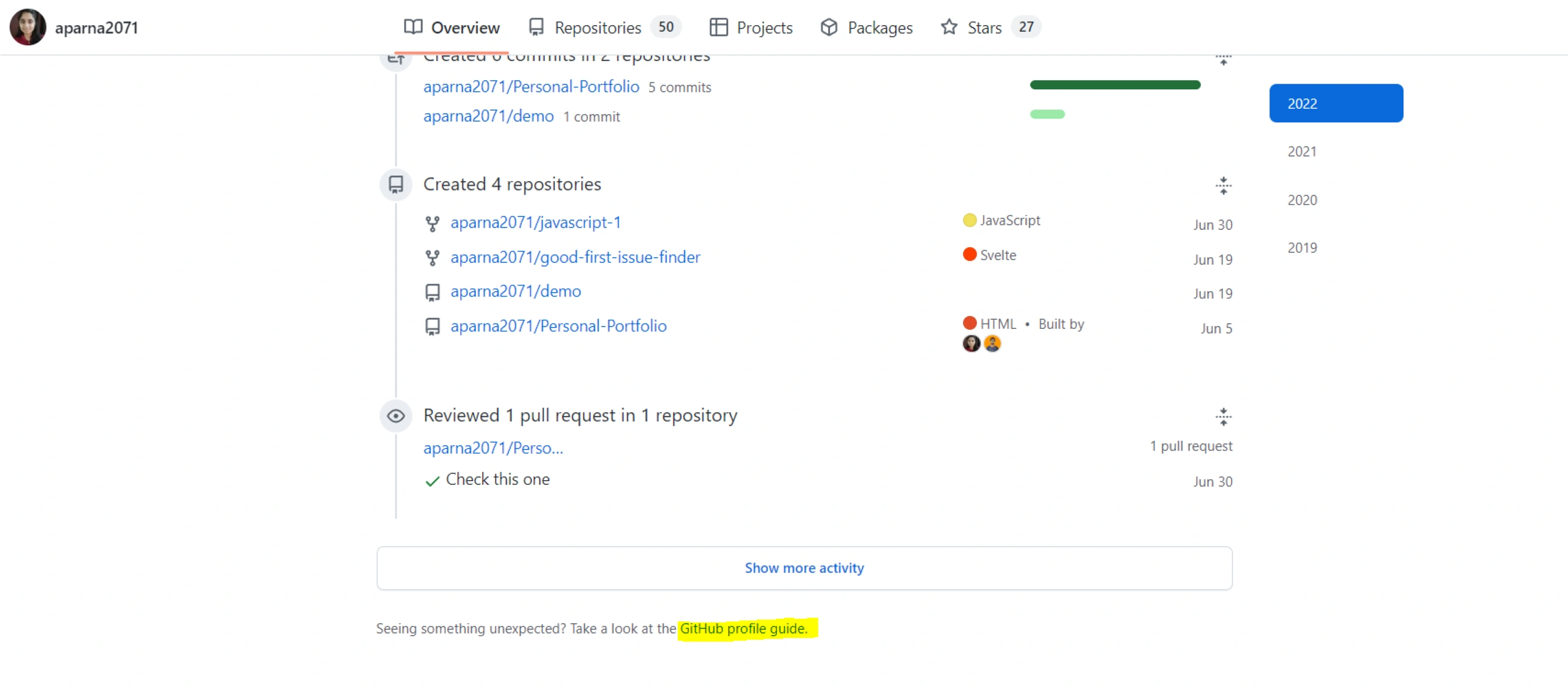Click first contributor avatar under Built by
Image resolution: width=1568 pixels, height=691 pixels.
[x=971, y=344]
